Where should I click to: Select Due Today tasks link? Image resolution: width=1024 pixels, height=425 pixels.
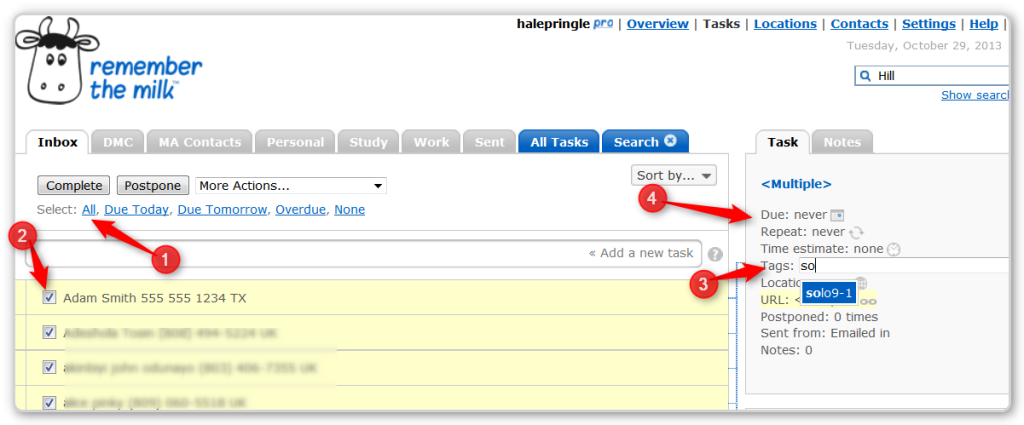136,210
